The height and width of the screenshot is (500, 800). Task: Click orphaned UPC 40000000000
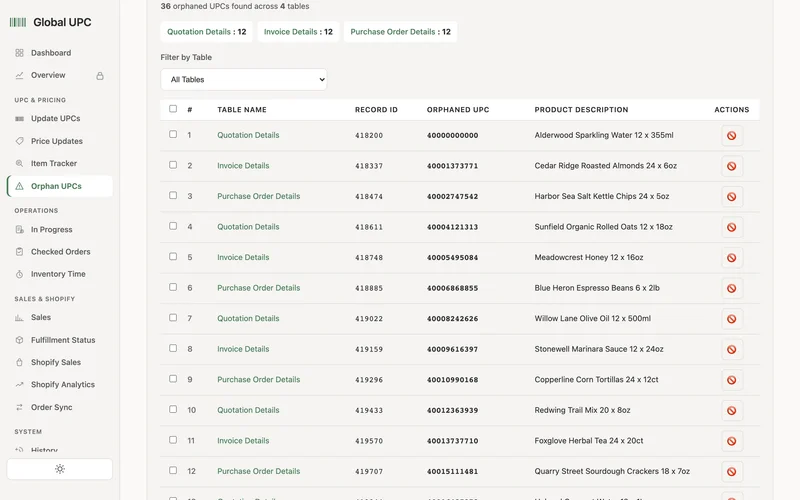[453, 136]
